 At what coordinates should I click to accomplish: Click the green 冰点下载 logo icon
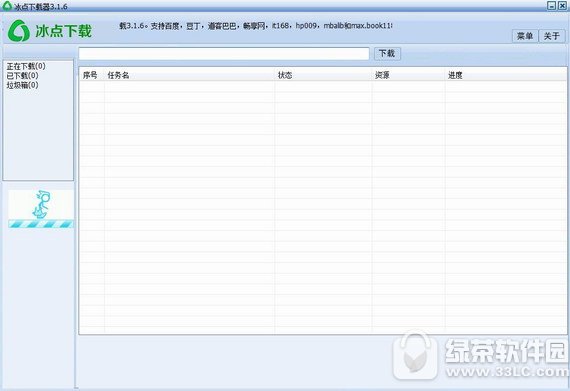point(19,31)
